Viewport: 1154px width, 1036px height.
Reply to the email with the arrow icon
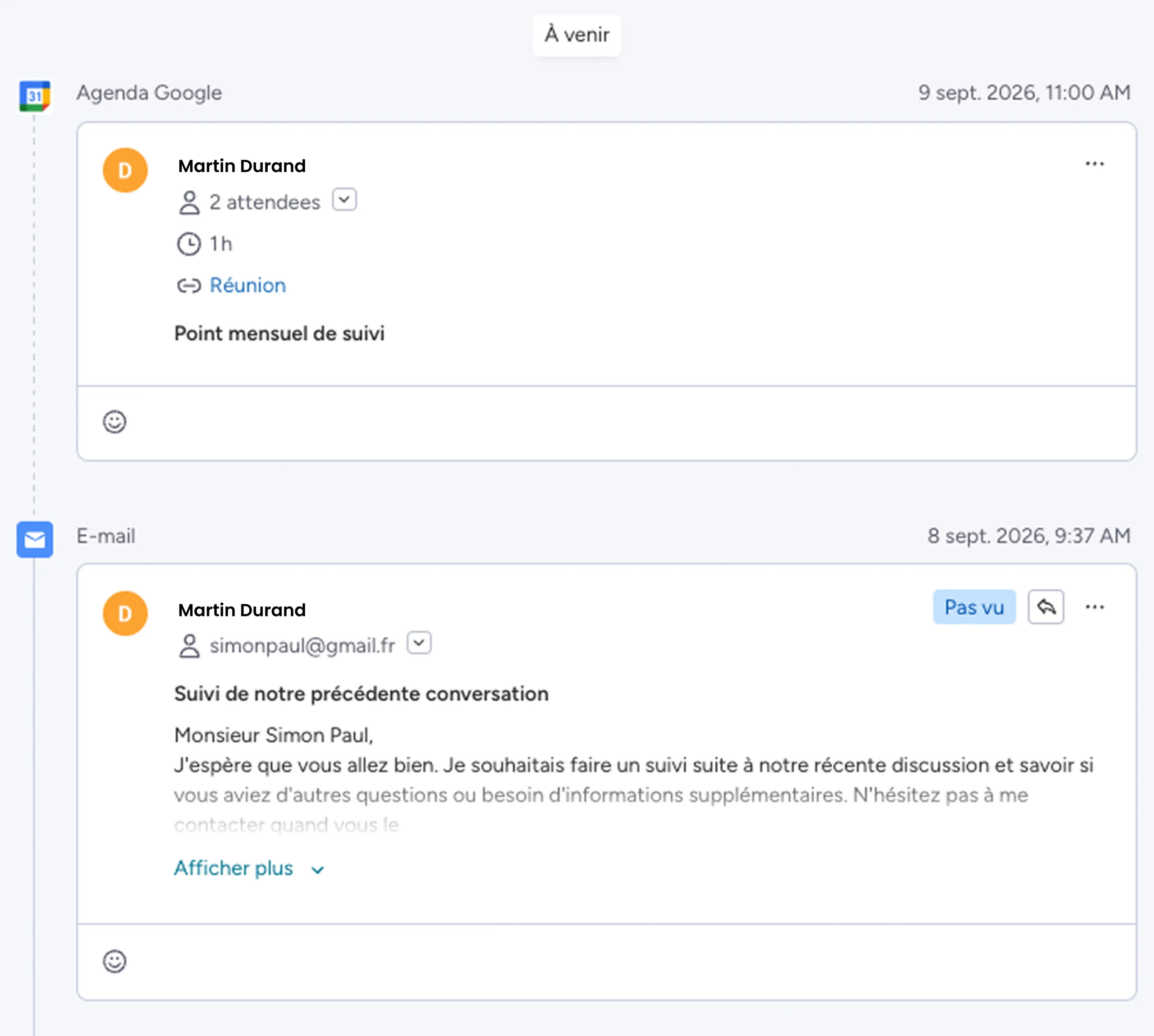(1046, 607)
